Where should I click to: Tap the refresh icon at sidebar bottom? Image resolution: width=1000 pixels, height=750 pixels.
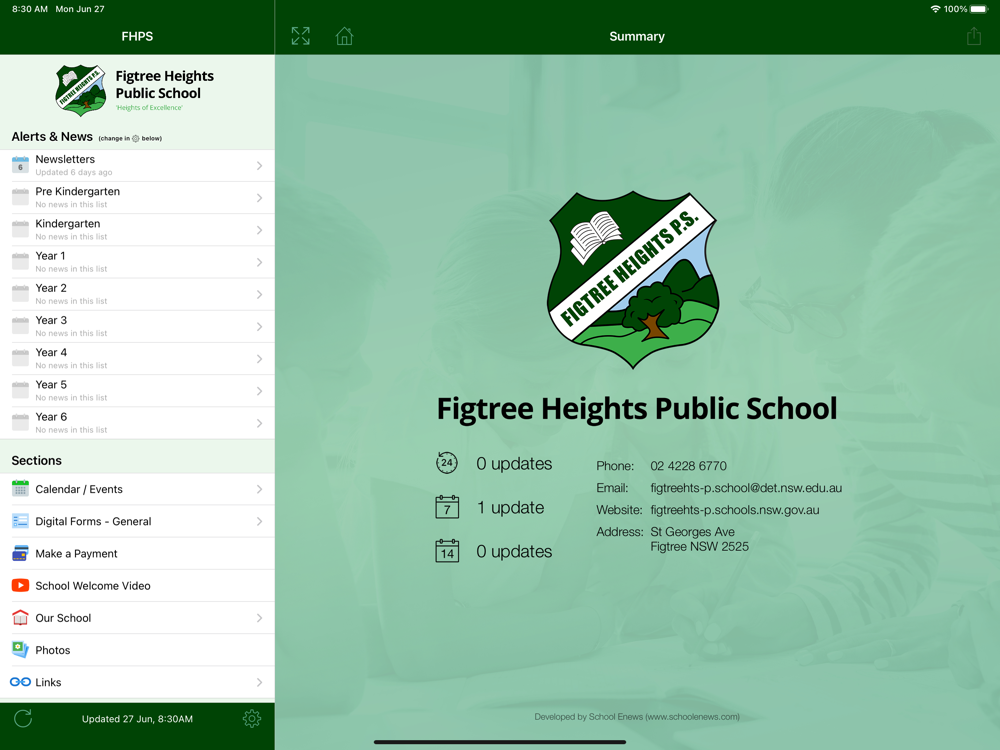pos(23,719)
